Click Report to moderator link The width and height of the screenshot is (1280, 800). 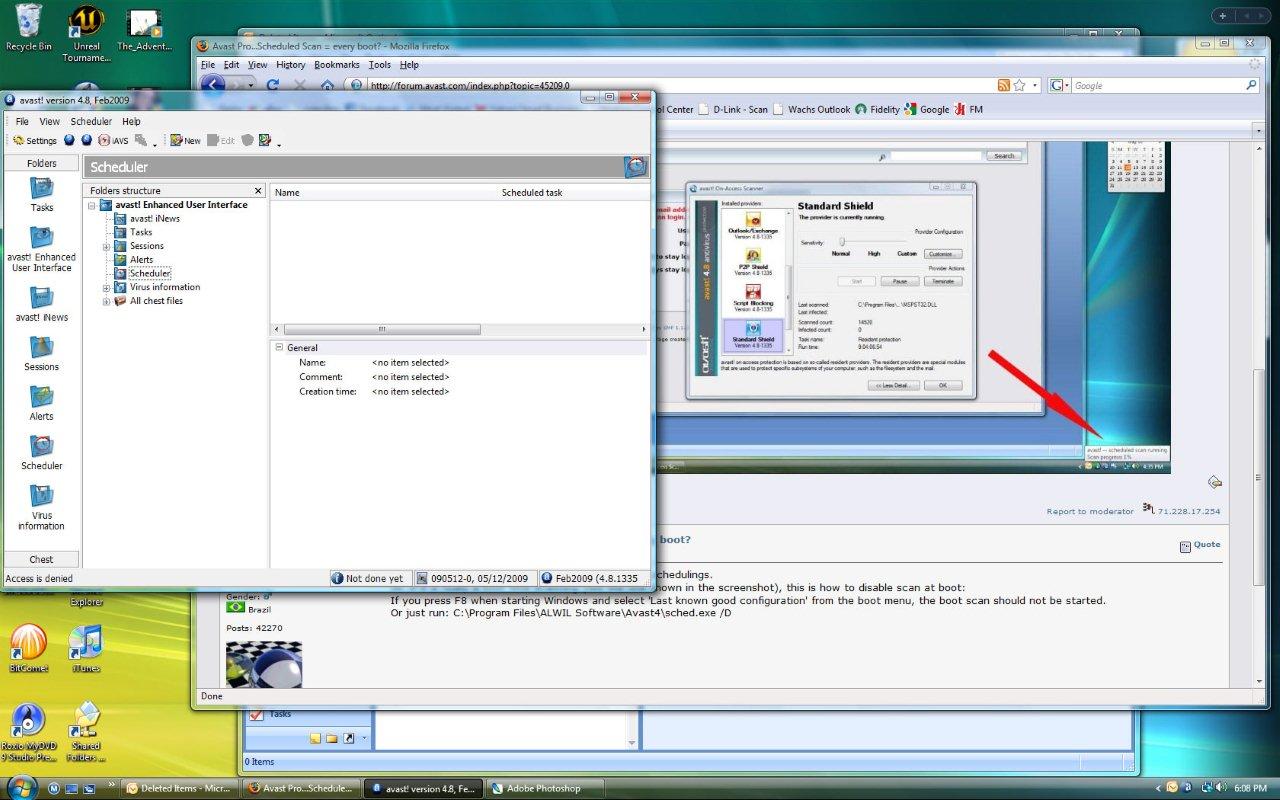[x=1090, y=511]
